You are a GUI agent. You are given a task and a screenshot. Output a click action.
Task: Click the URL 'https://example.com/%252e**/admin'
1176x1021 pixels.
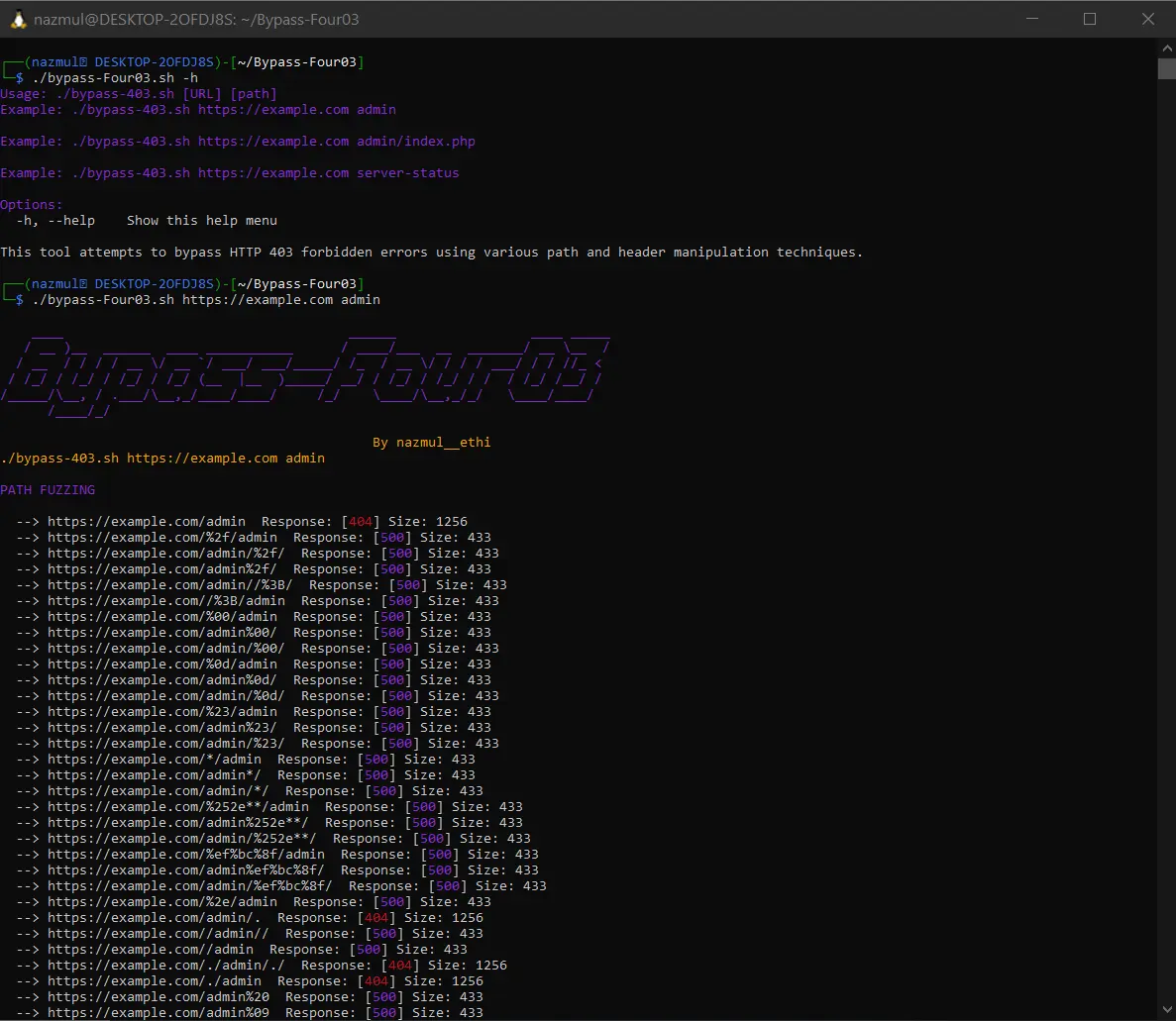(x=177, y=807)
